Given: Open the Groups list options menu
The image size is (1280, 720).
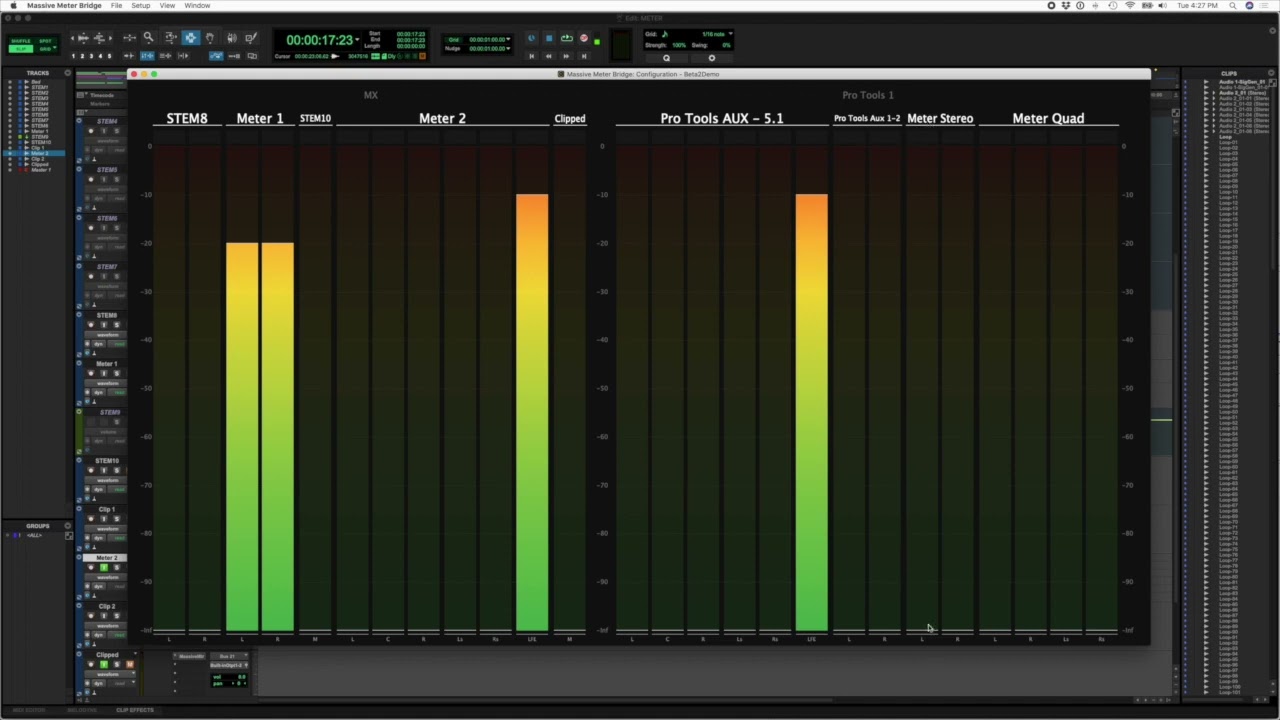Looking at the screenshot, I should click(x=68, y=526).
